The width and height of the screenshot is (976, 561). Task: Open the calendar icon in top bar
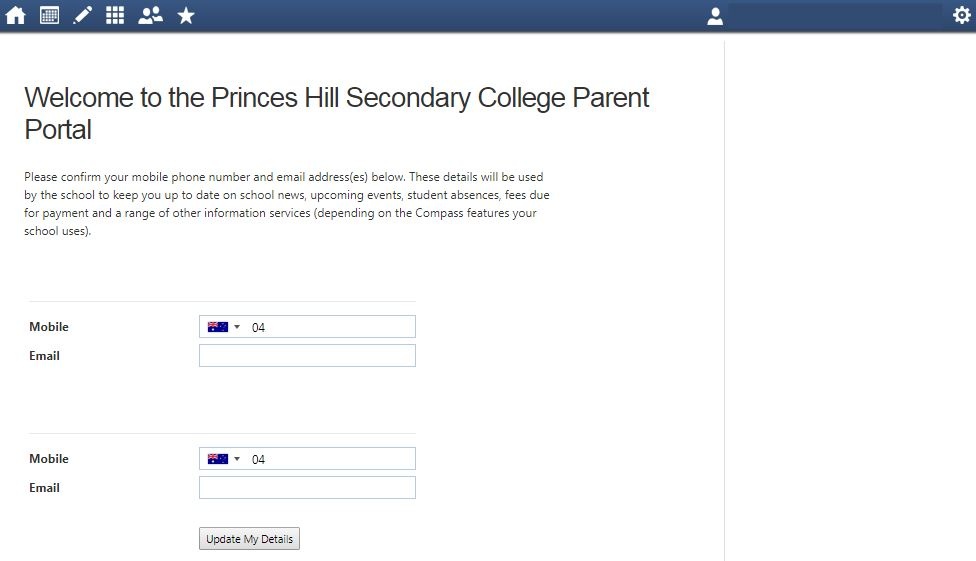click(x=49, y=16)
